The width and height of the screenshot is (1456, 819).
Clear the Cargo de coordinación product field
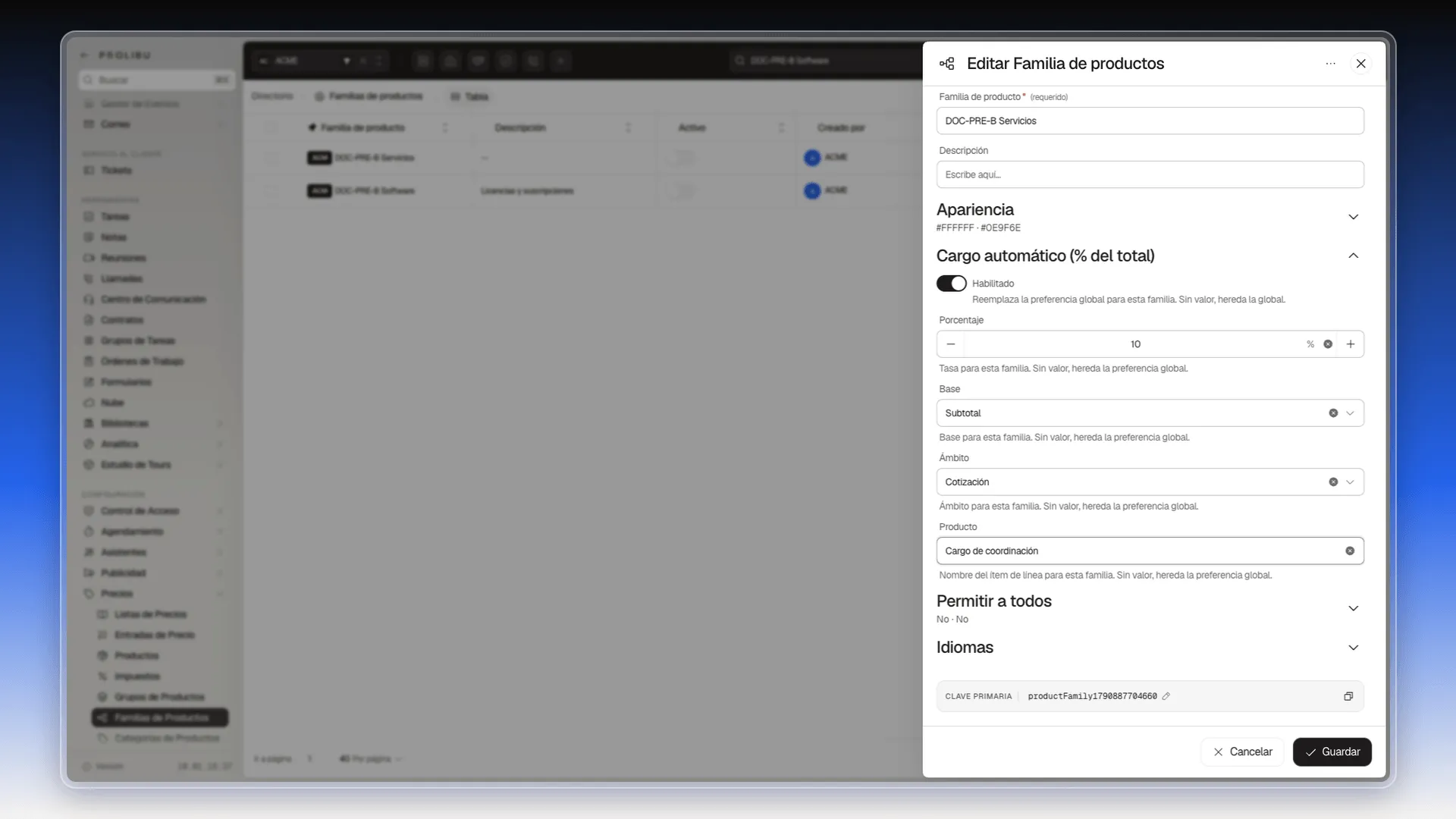[1350, 551]
